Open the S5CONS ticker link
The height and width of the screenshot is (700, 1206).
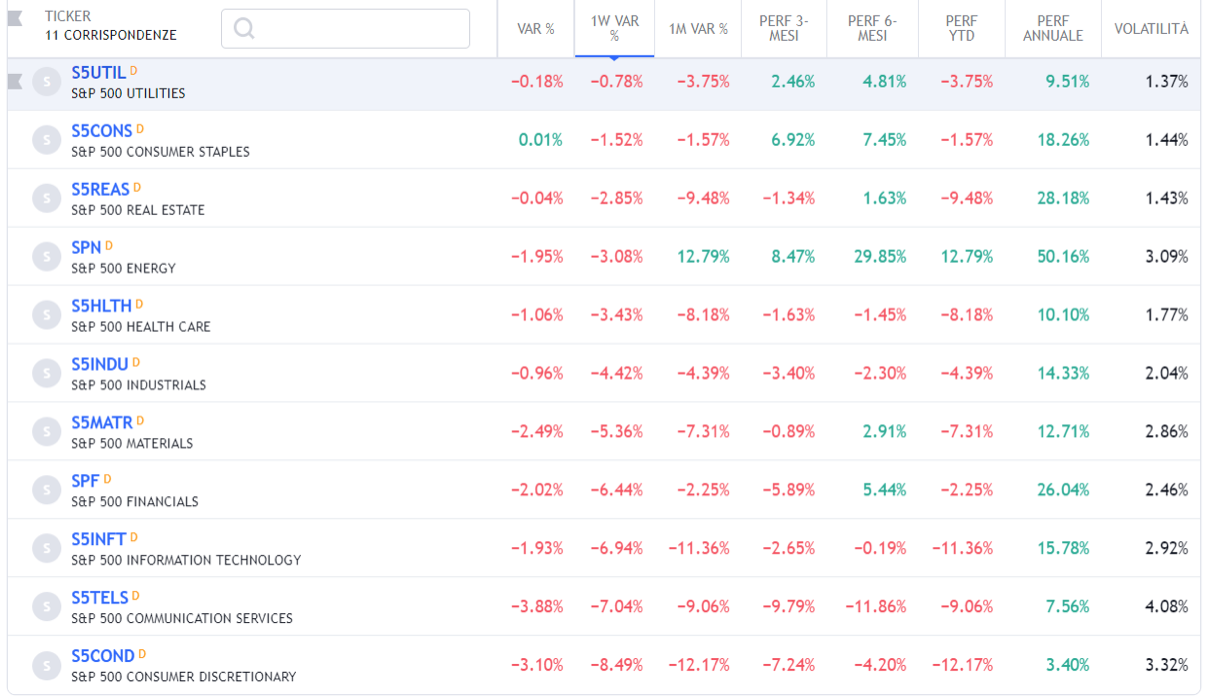click(102, 131)
